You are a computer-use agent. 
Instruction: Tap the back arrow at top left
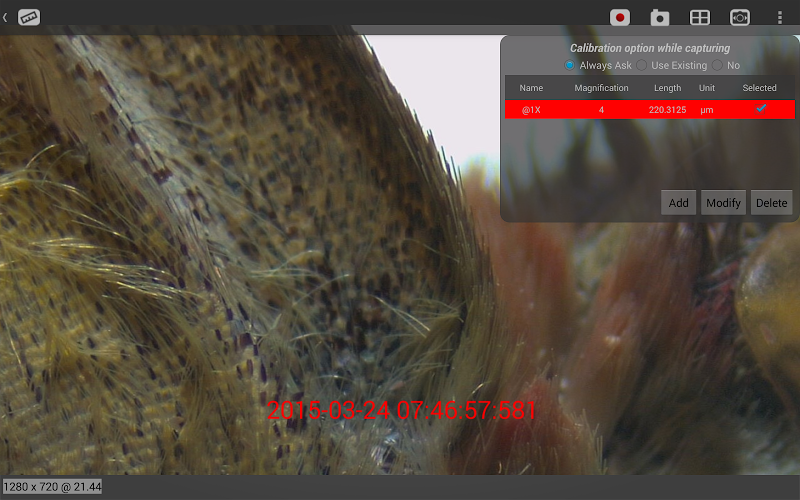5,17
